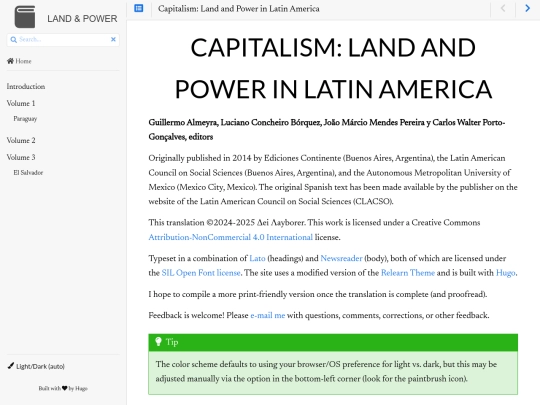
Task: Click the heart icon in footer
Action: tap(64, 388)
